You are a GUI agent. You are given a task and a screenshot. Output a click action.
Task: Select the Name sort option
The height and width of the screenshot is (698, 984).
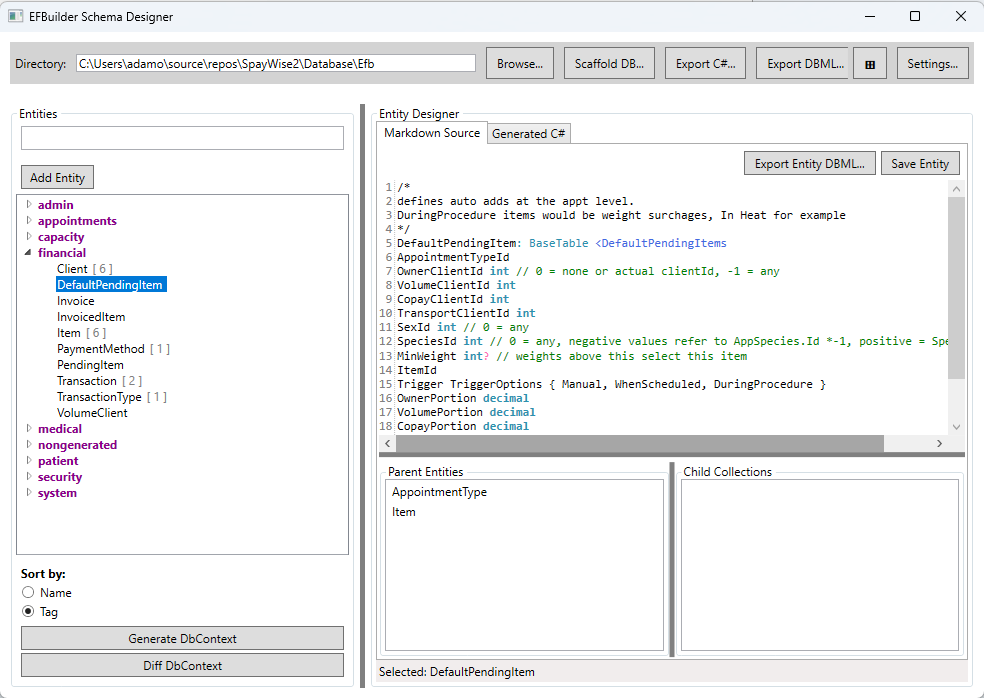pyautogui.click(x=29, y=592)
